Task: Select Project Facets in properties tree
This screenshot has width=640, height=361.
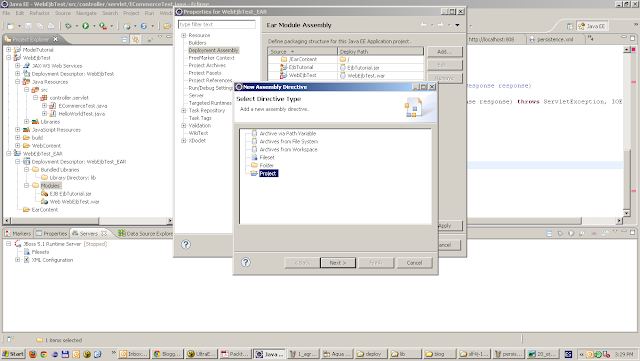Action: click(205, 73)
